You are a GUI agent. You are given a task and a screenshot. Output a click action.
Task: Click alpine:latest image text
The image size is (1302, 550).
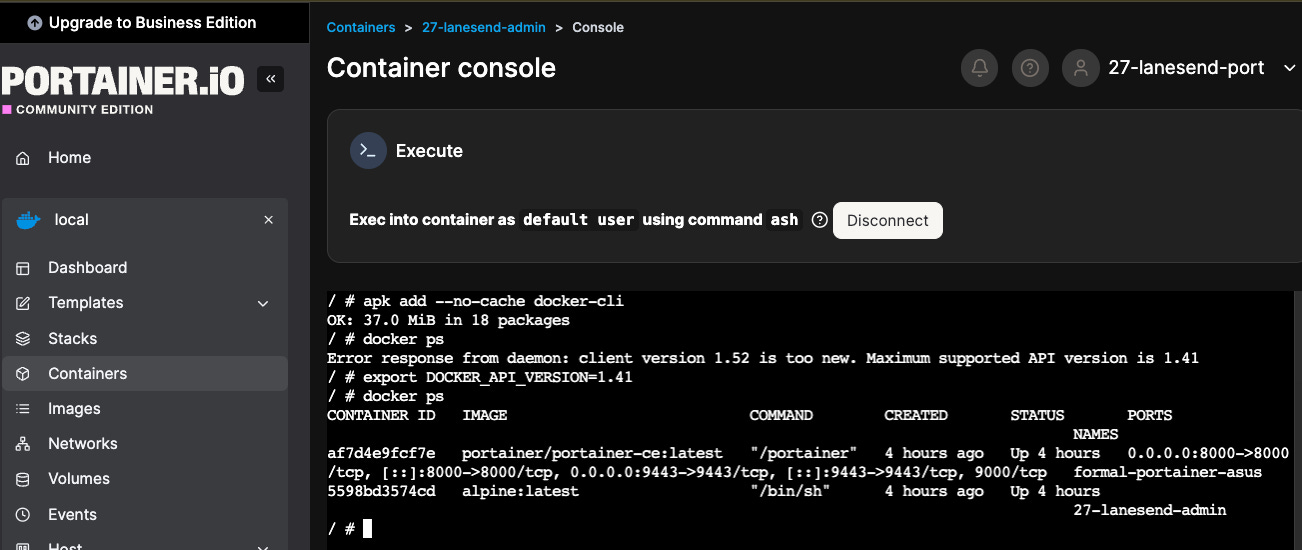tap(520, 491)
